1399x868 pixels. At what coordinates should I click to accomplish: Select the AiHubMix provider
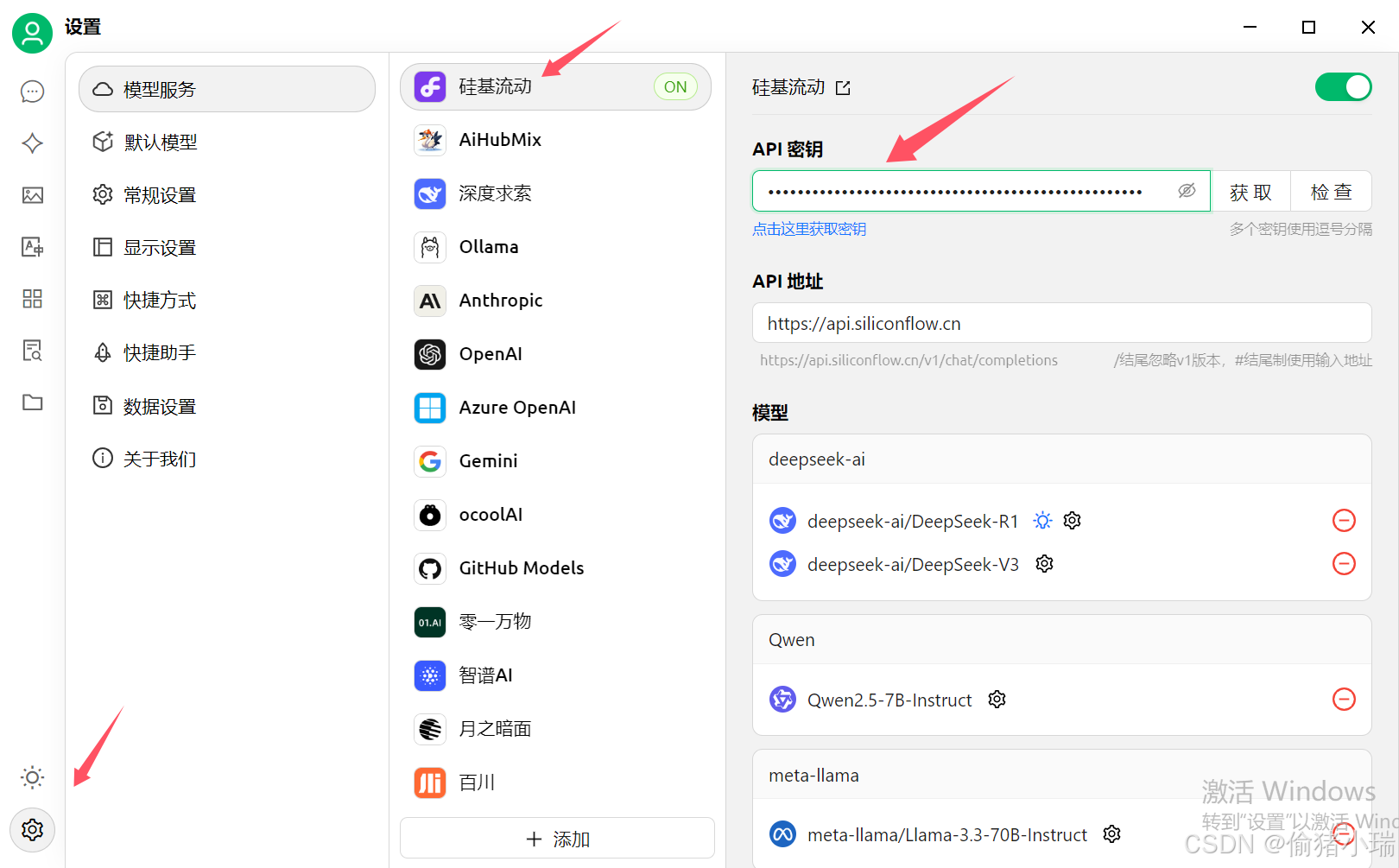coord(555,140)
